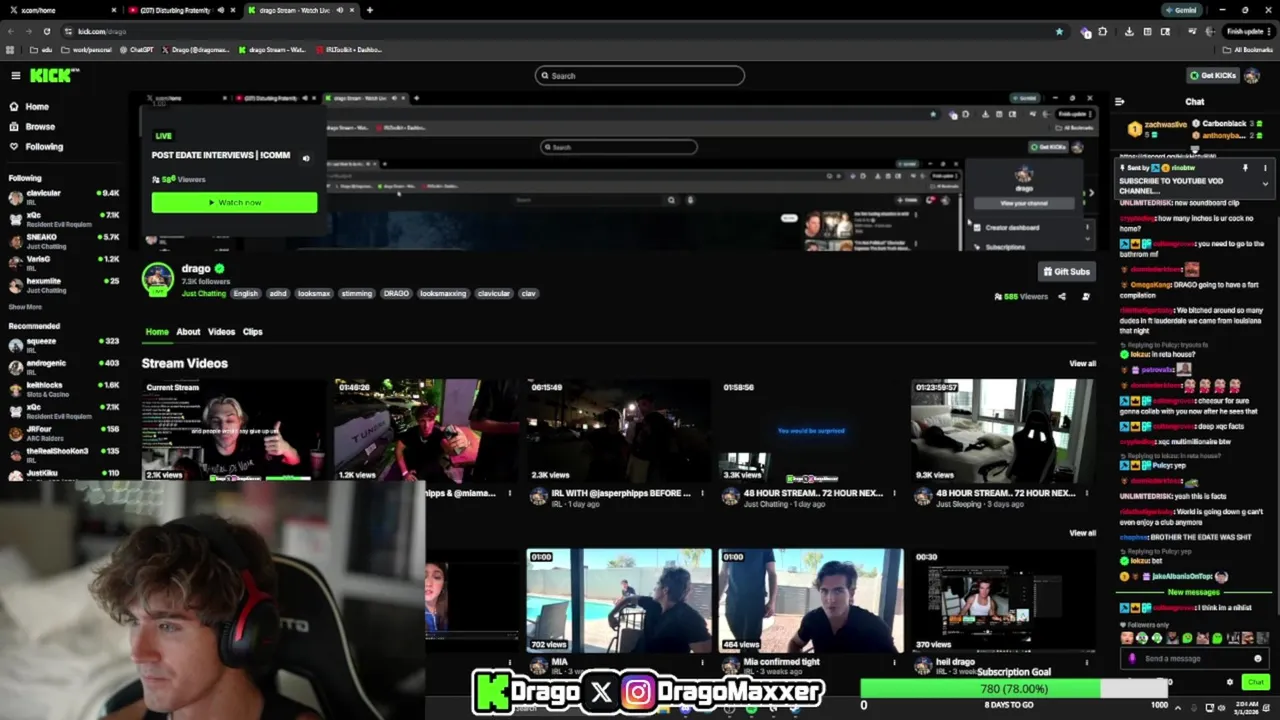The width and height of the screenshot is (1280, 720).
Task: Open the user profile avatar menu
Action: (1252, 76)
